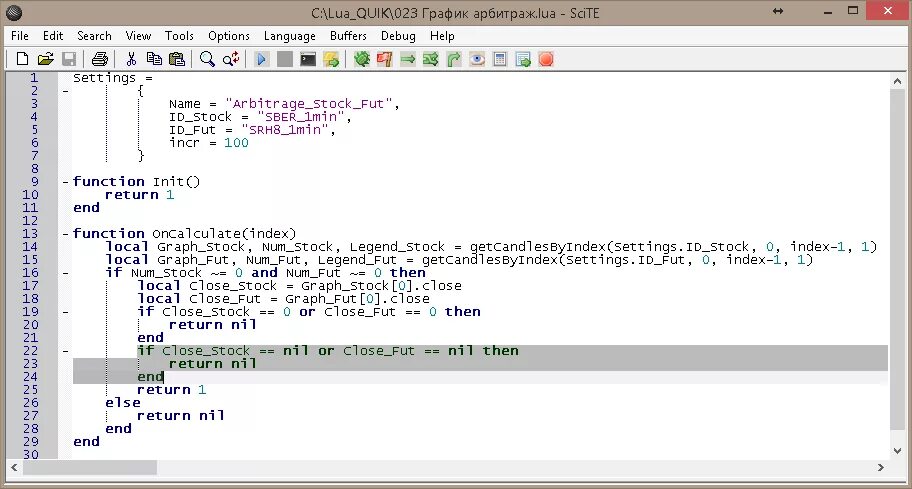Viewport: 912px width, 489px height.
Task: Collapse the Close_Stock == nil fold at line 22
Action: coord(65,351)
